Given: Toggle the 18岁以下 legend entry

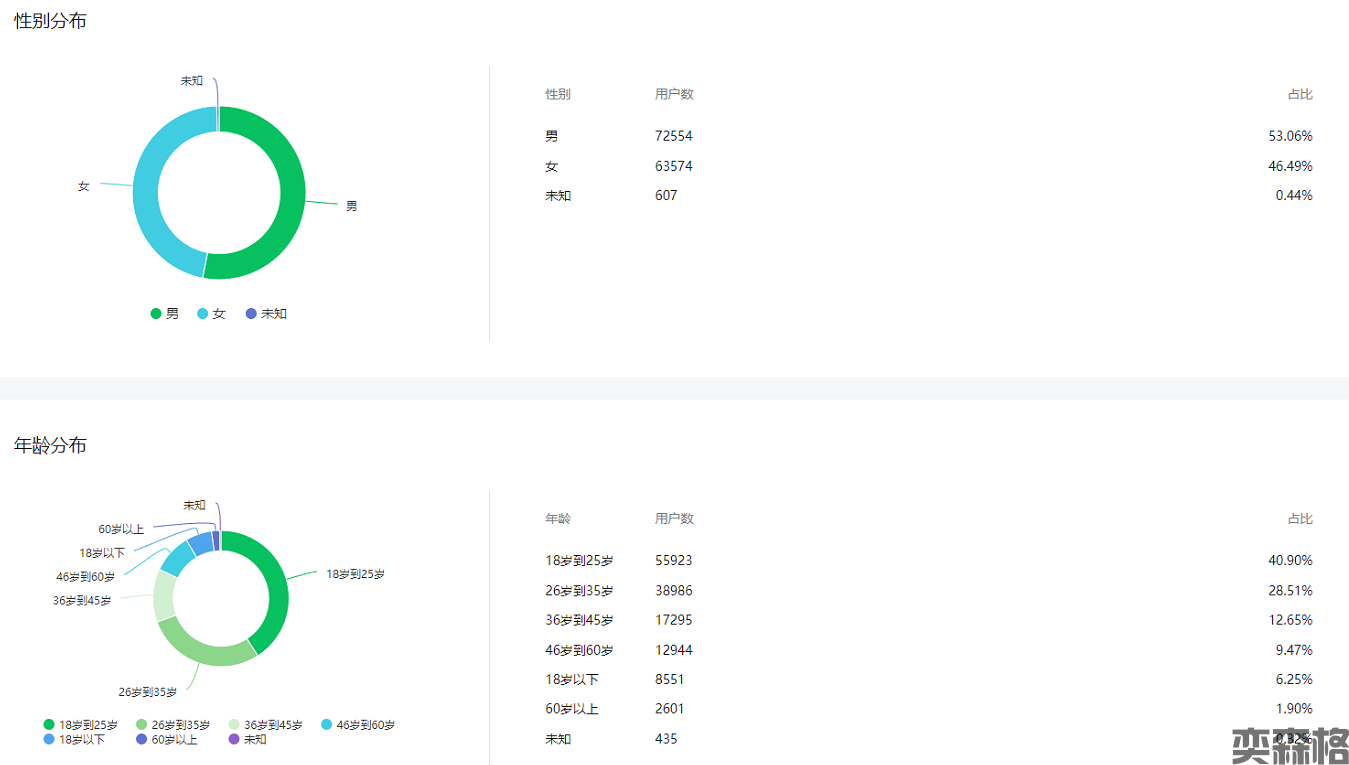Looking at the screenshot, I should [x=74, y=740].
